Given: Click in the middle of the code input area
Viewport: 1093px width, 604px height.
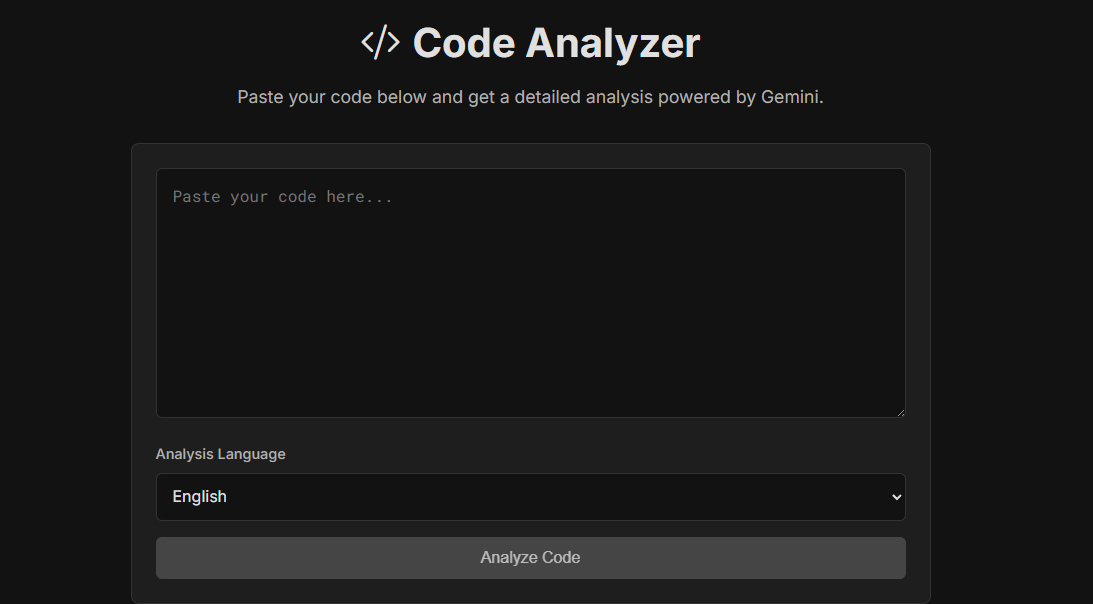Looking at the screenshot, I should [530, 293].
